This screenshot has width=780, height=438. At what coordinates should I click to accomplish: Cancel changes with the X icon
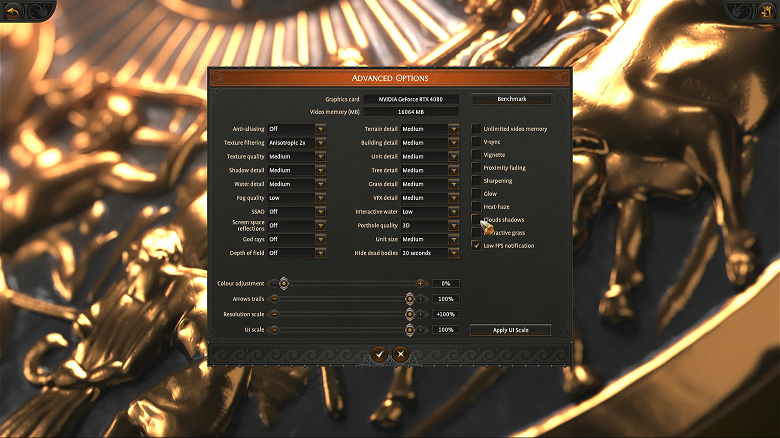pos(400,354)
